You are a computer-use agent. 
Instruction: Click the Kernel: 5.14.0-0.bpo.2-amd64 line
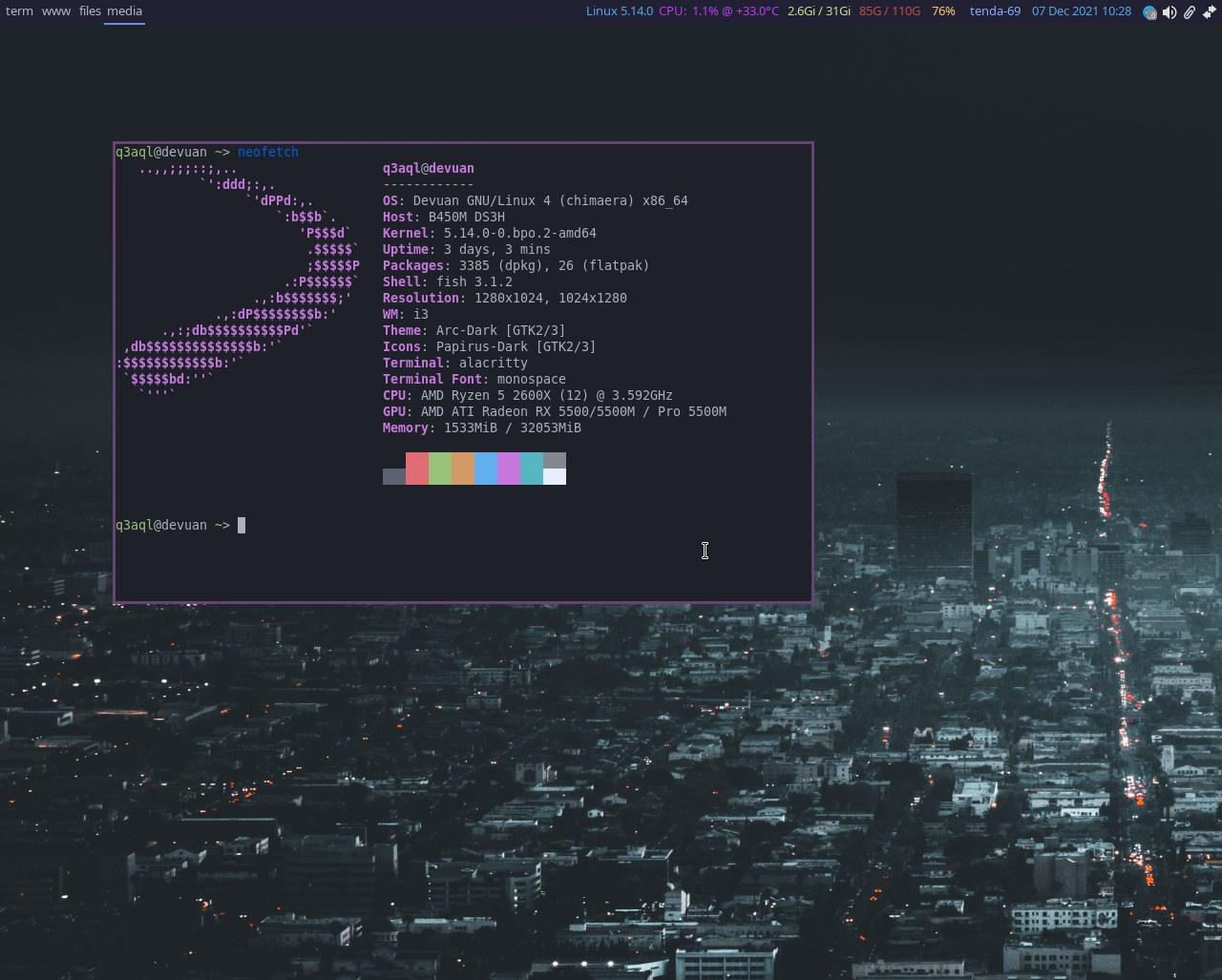(490, 233)
